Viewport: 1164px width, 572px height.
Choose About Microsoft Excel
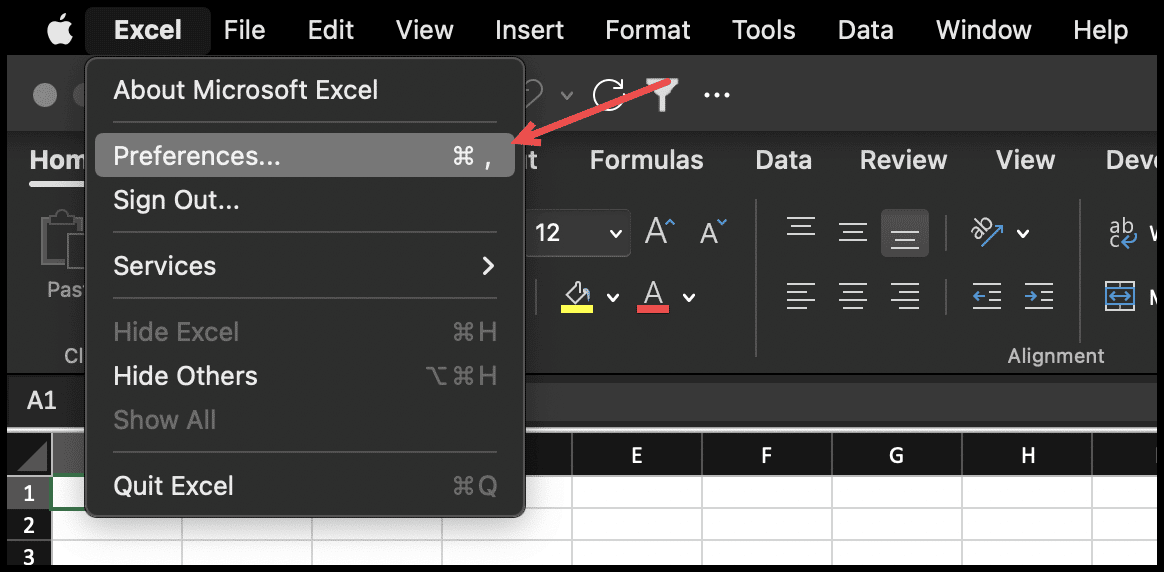(304, 91)
